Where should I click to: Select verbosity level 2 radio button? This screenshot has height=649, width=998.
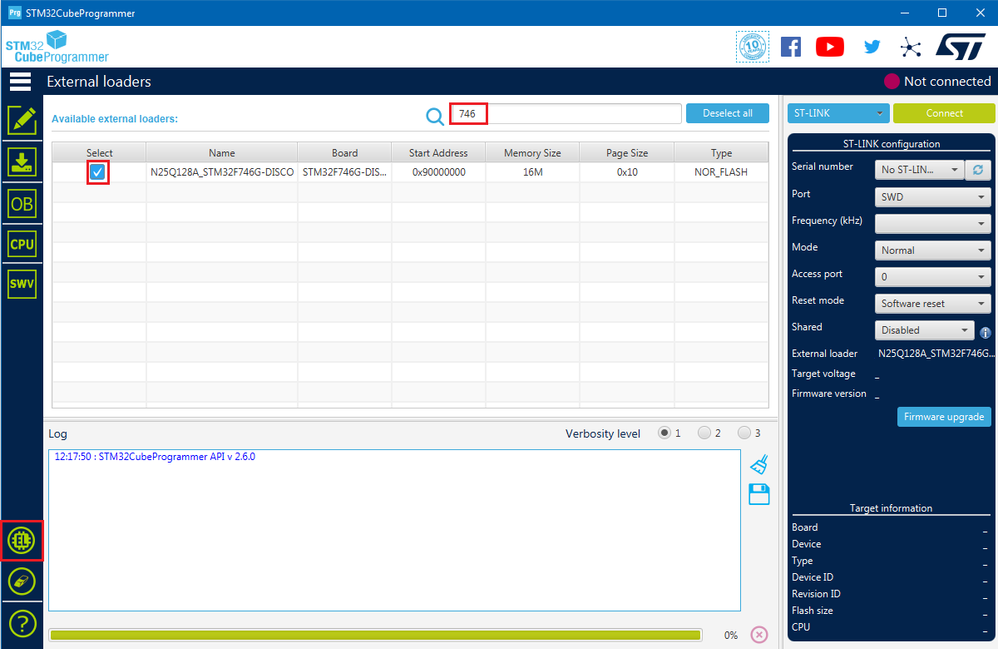[x=704, y=433]
